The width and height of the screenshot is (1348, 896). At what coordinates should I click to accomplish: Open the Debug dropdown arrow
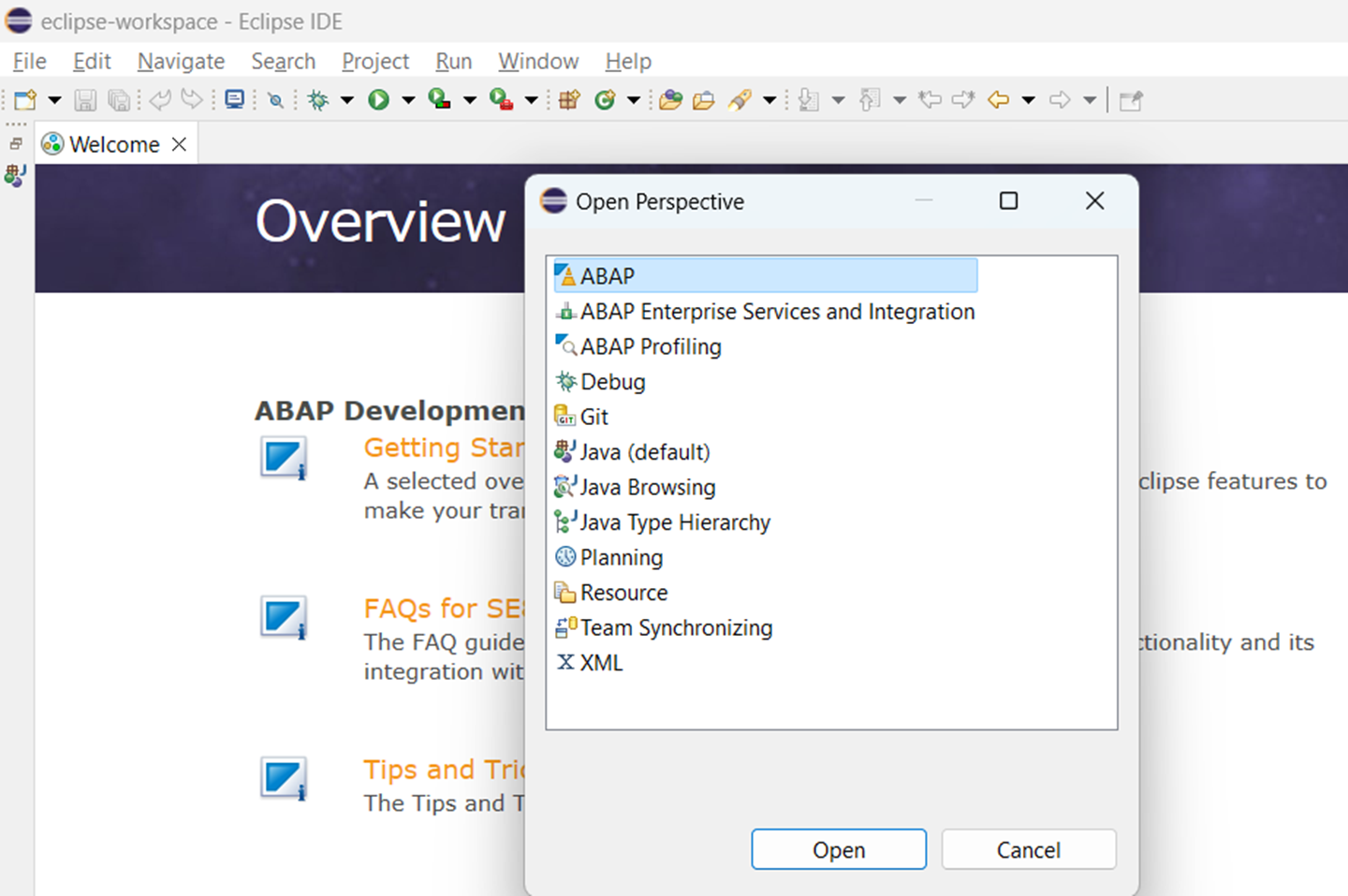coord(347,100)
